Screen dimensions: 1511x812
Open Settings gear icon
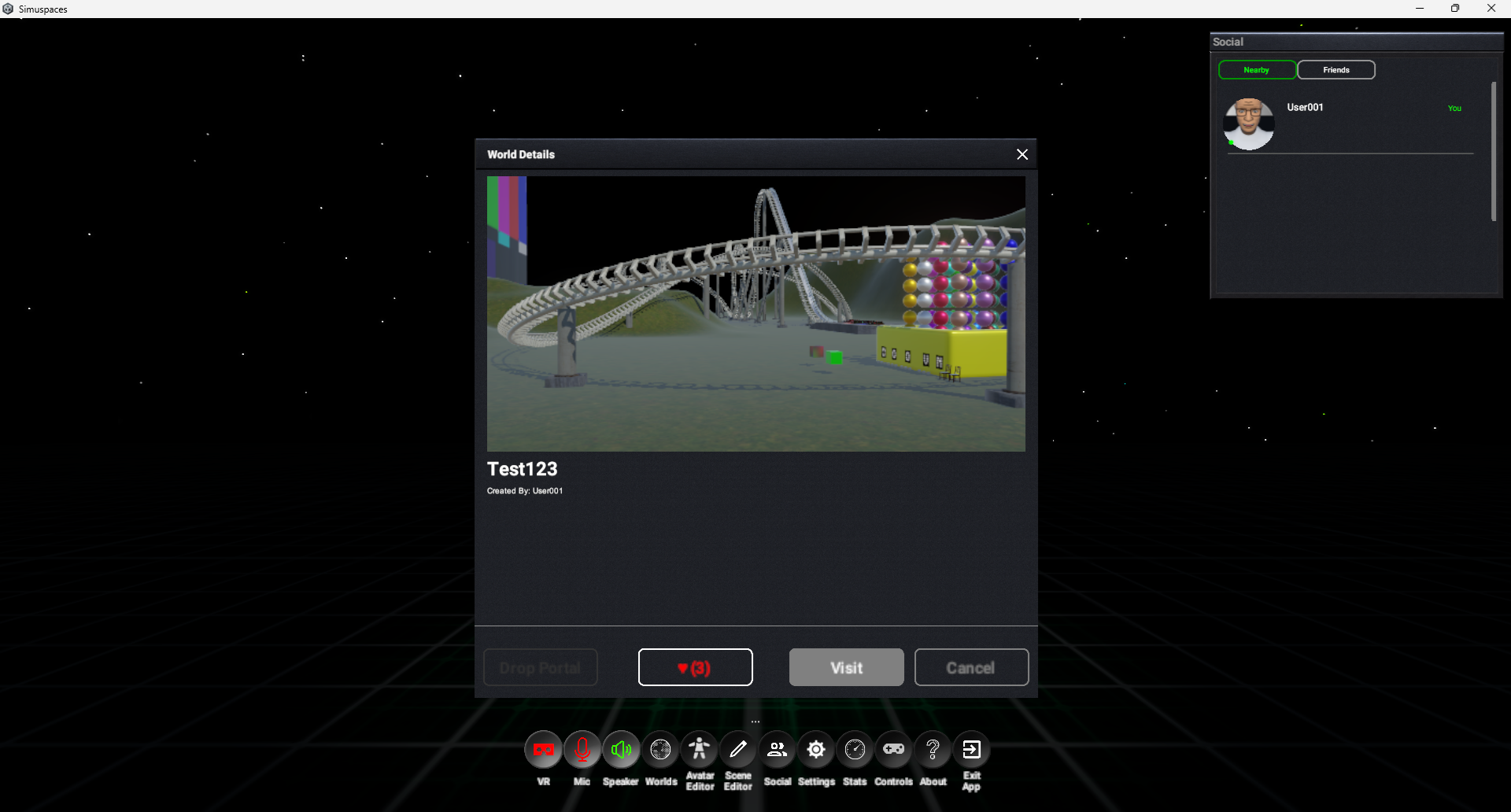click(x=816, y=750)
